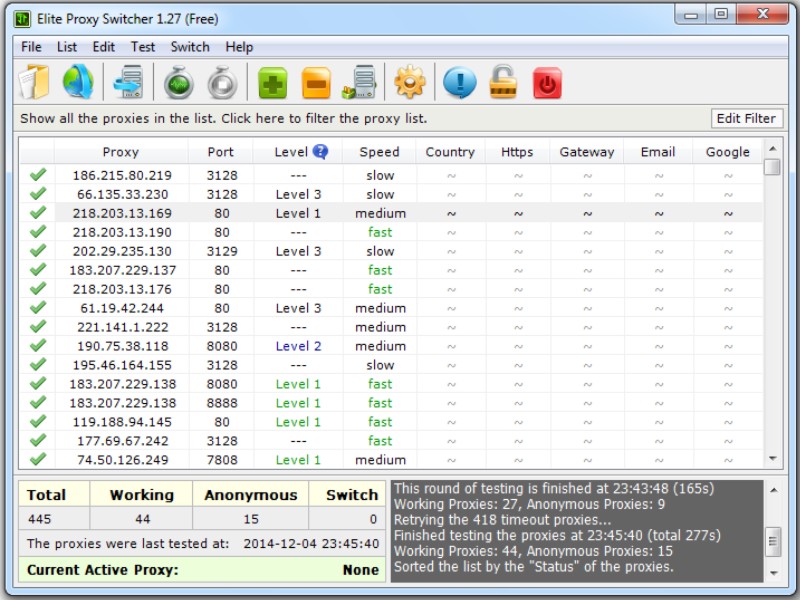The height and width of the screenshot is (600, 800).
Task: Sort by the Email column header
Action: (x=658, y=152)
